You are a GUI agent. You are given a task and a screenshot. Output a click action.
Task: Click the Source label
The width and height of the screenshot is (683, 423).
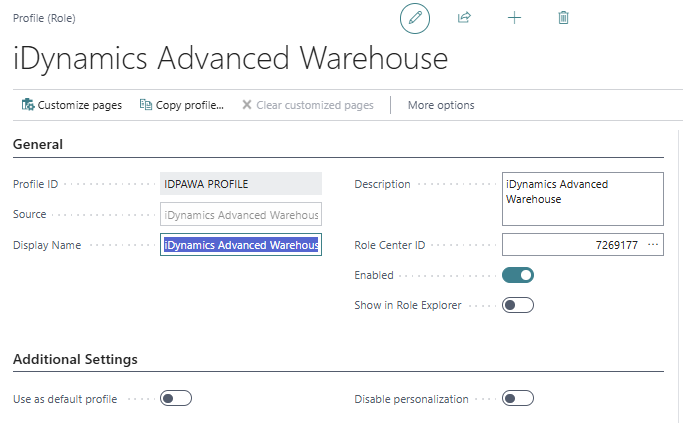tap(29, 214)
